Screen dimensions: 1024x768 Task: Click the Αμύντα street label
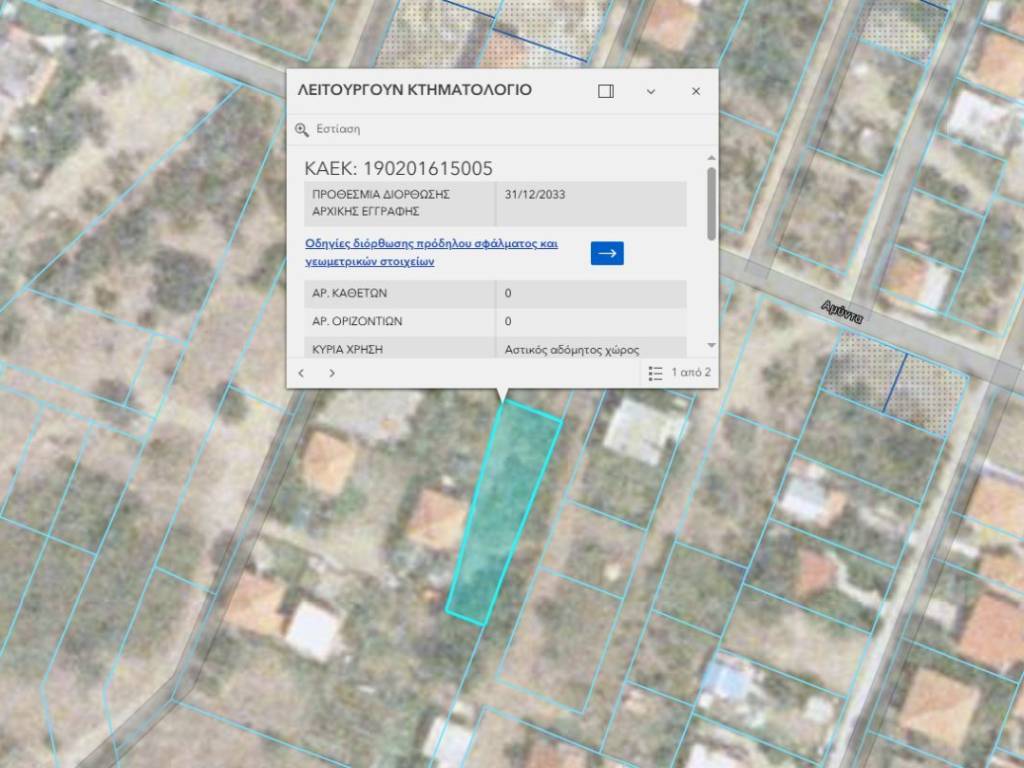(x=841, y=312)
